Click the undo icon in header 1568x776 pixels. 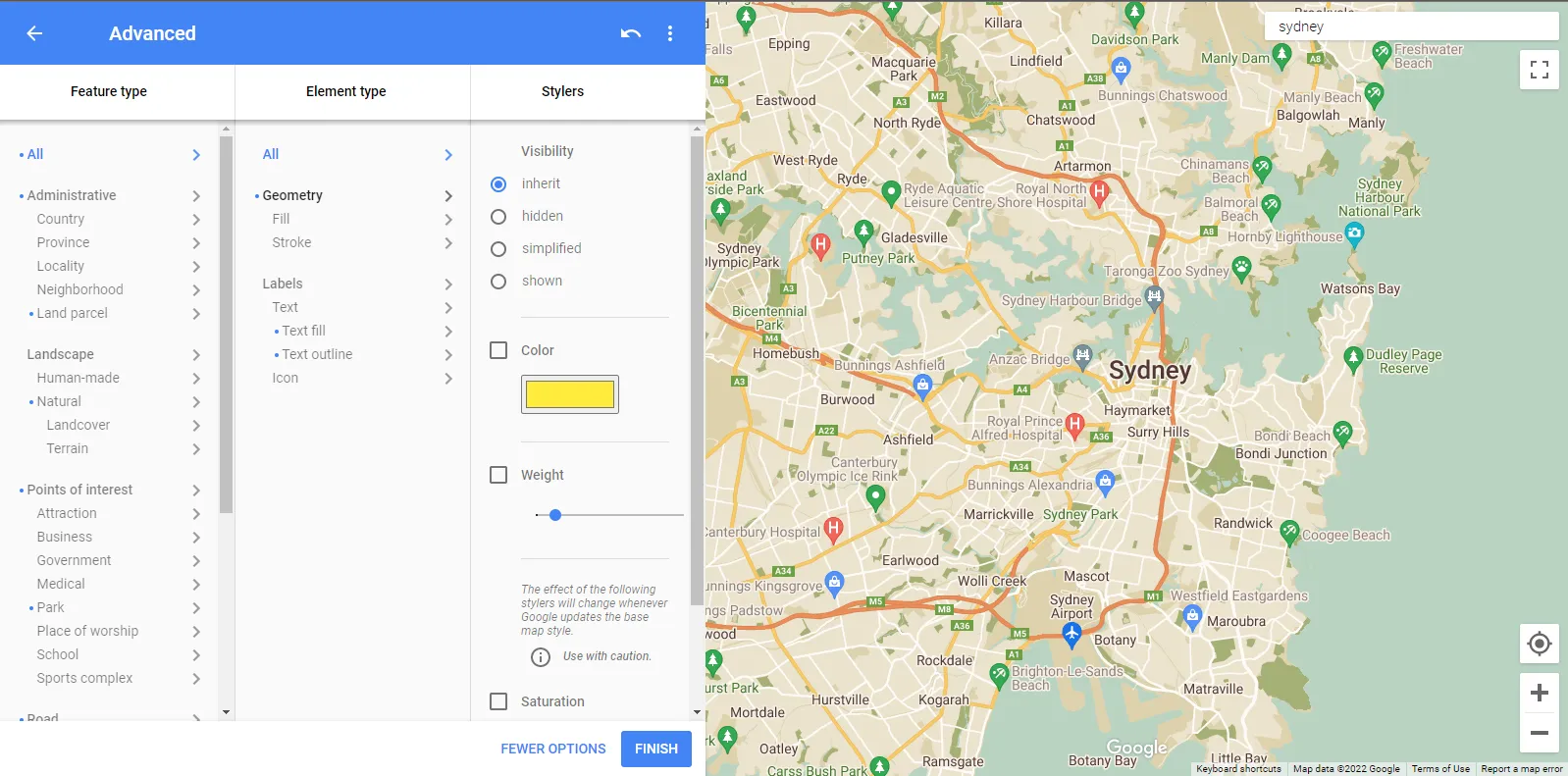click(630, 33)
